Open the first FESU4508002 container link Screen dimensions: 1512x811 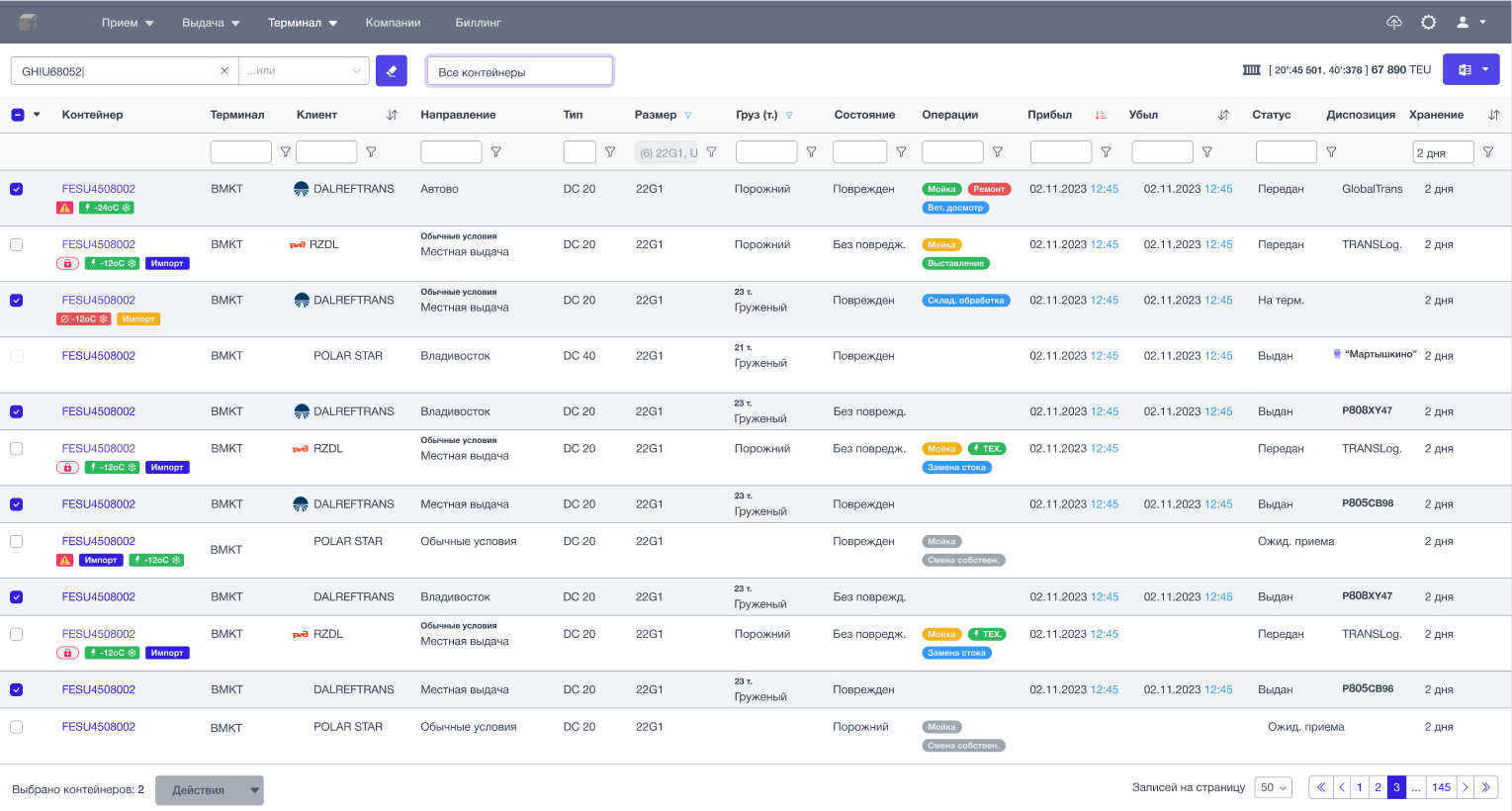pos(99,189)
